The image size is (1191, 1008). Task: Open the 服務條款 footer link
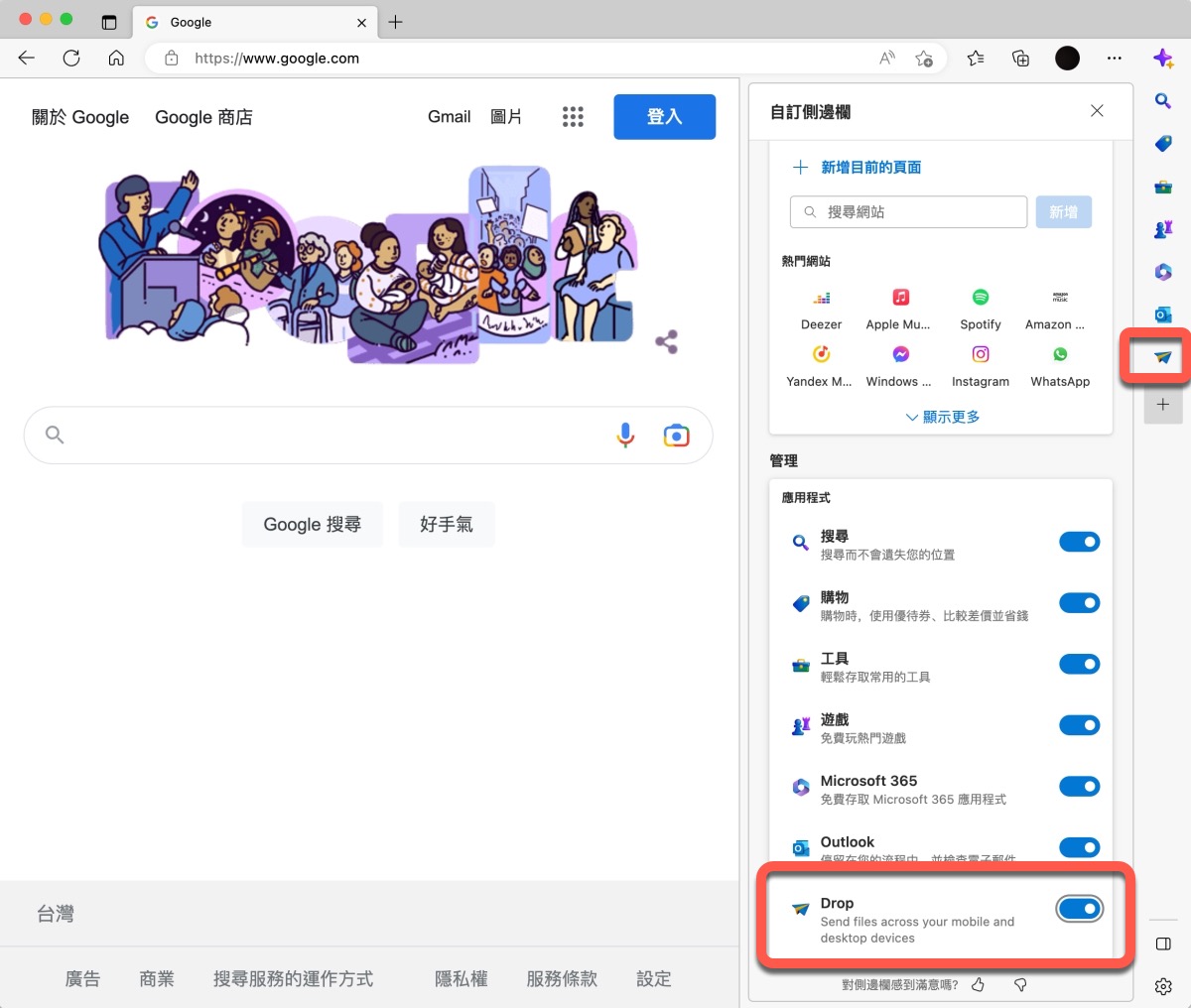(x=562, y=979)
